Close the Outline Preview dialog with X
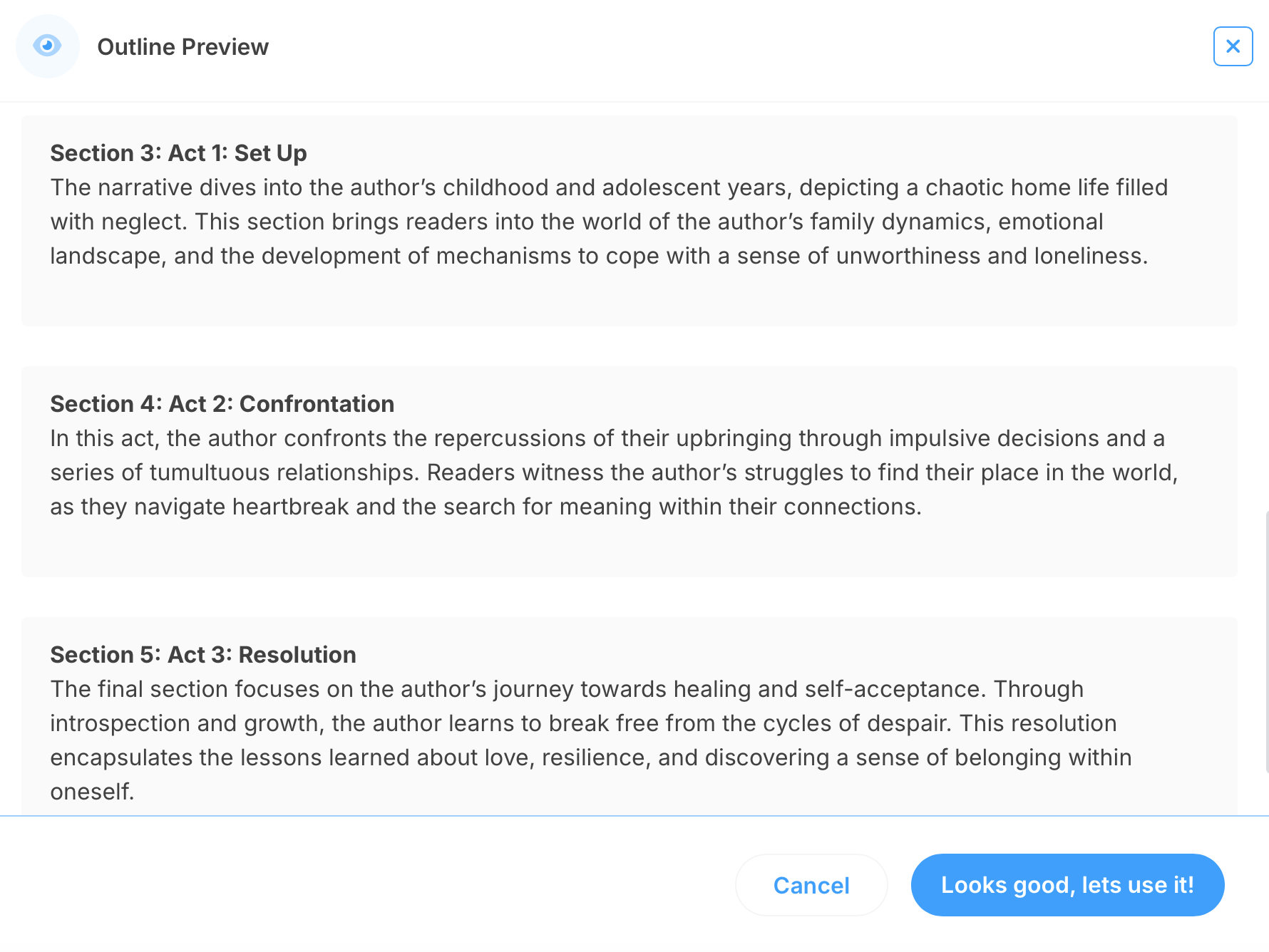The height and width of the screenshot is (952, 1269). (1233, 46)
